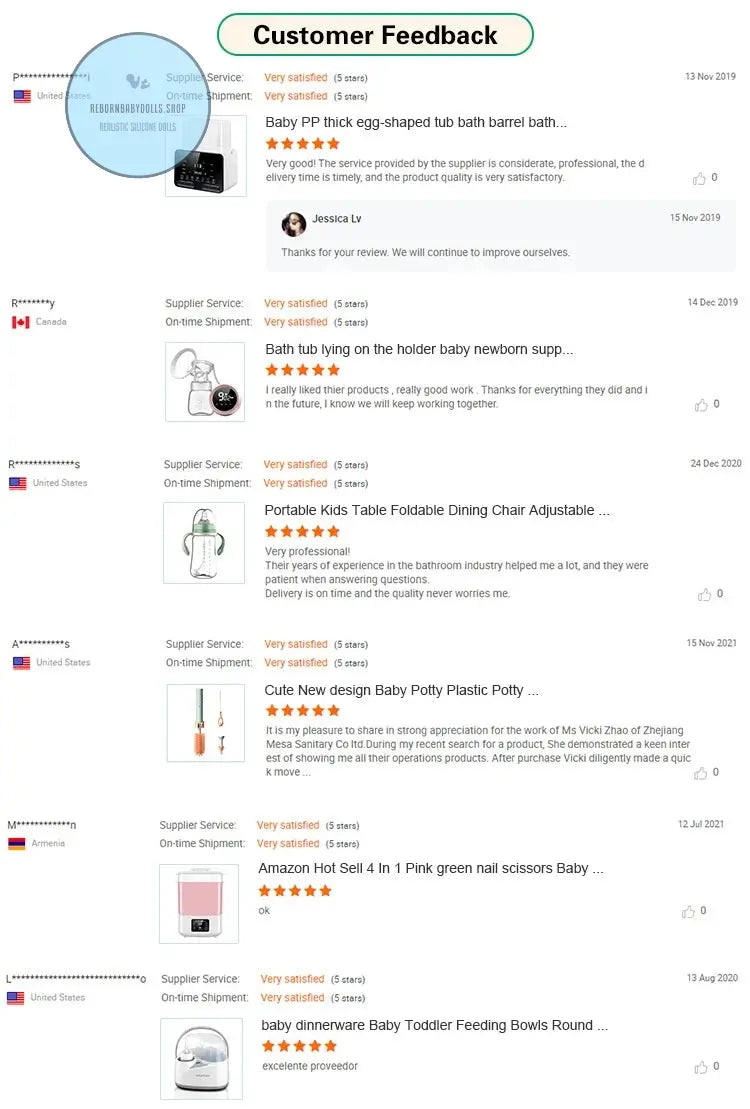Click thumbs-up on the 14 Dec 2019 review
750x1109 pixels.
(x=701, y=405)
